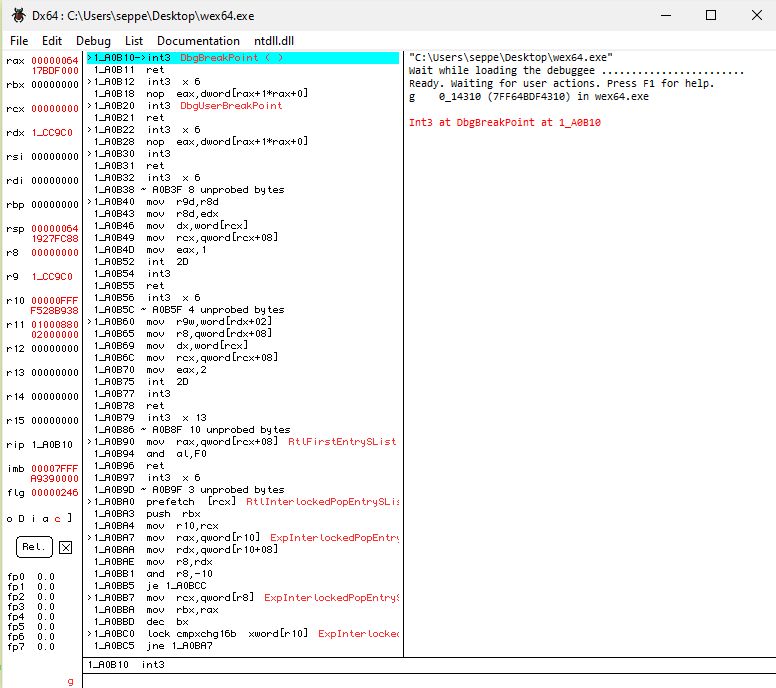Screen dimensions: 776x688
Task: Select the 1_A0BBD dec bx row
Action: point(243,622)
